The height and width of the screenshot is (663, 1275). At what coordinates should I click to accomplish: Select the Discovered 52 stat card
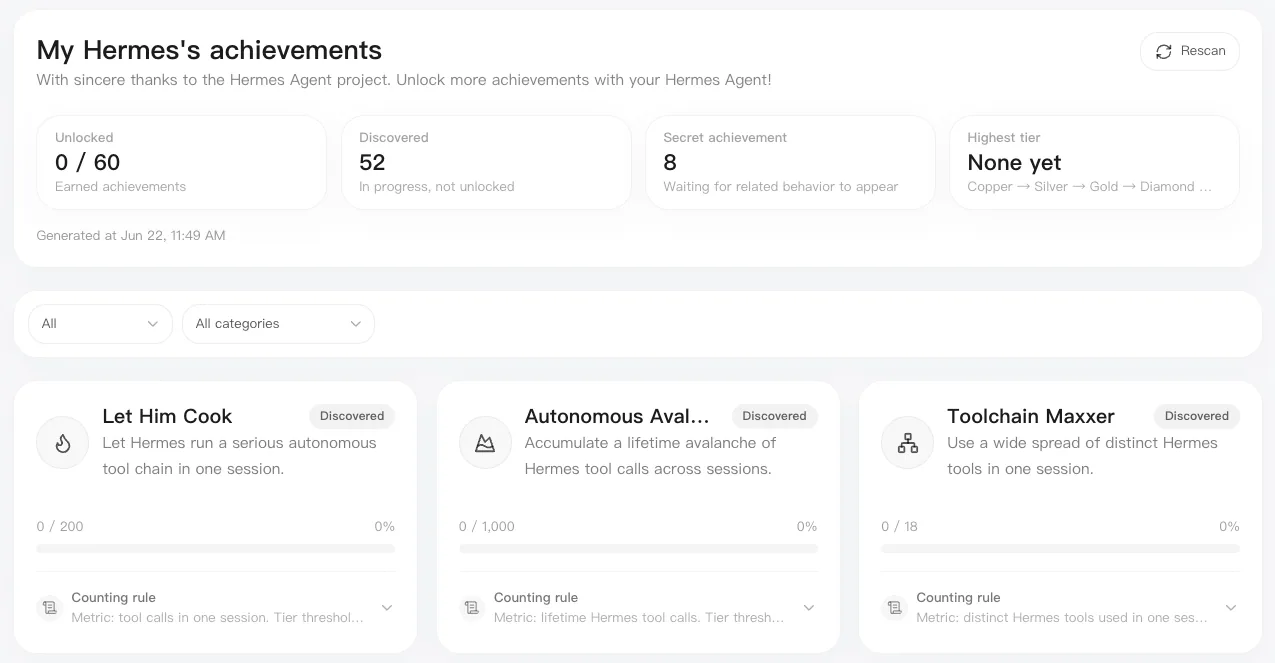pyautogui.click(x=486, y=162)
